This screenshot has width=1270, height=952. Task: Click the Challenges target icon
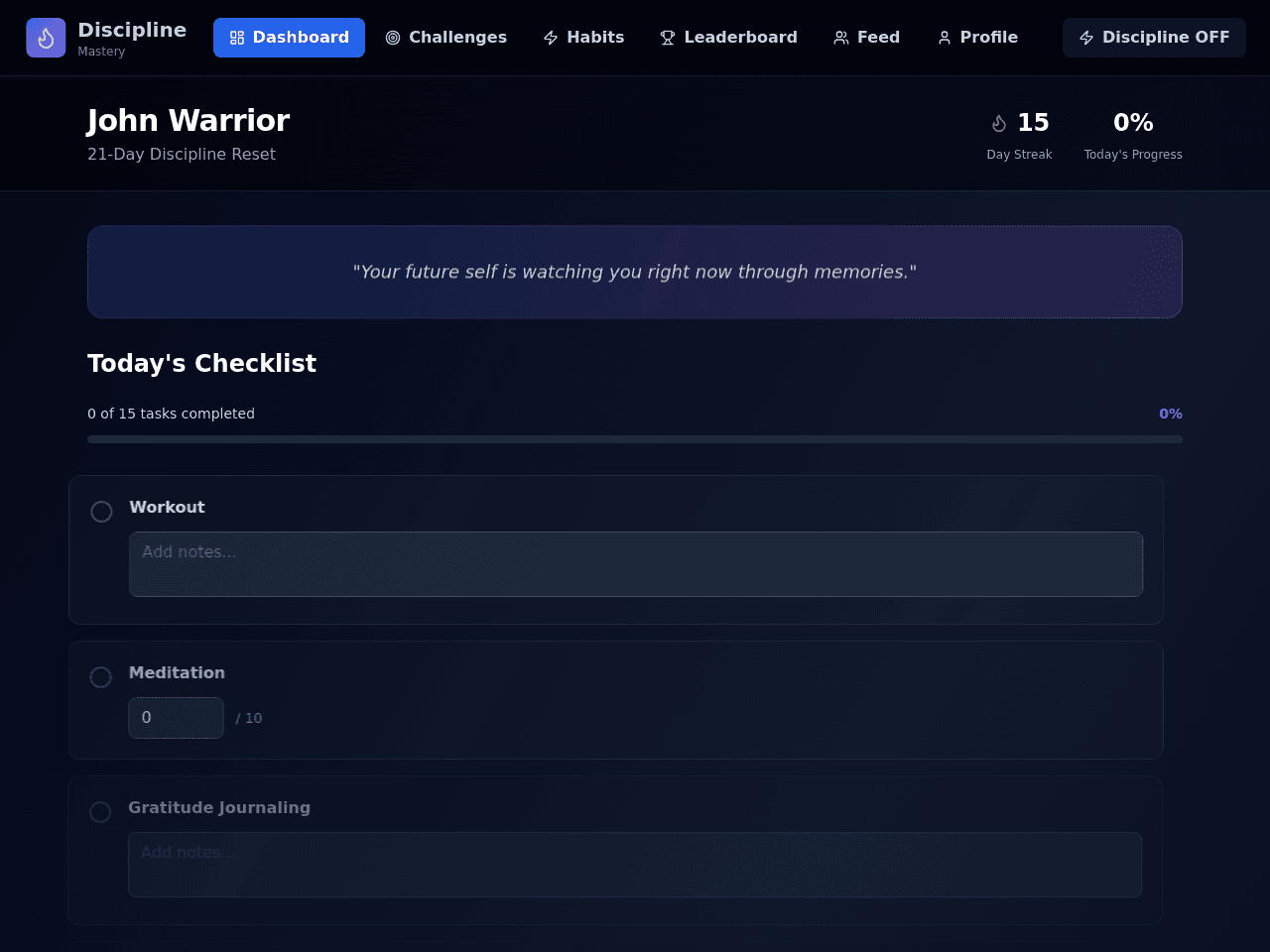[393, 38]
